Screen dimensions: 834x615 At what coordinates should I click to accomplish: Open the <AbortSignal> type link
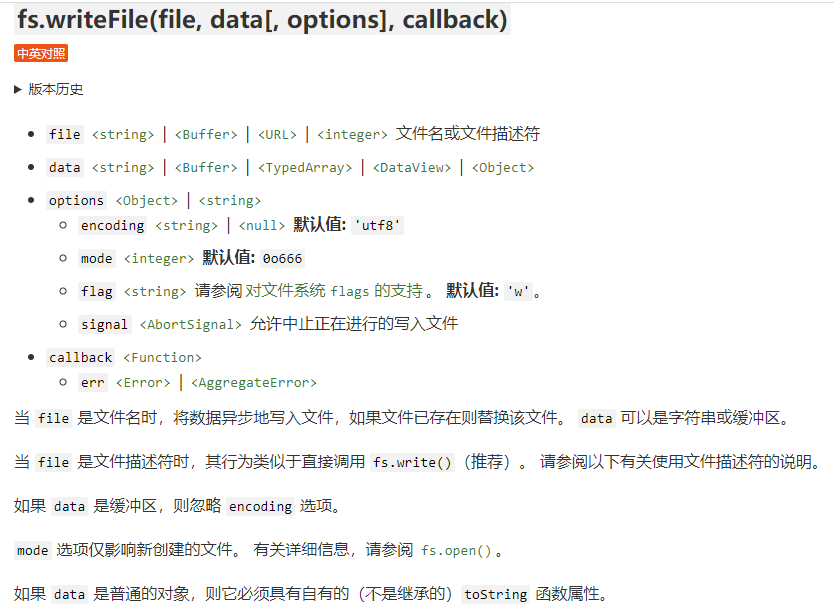(191, 324)
